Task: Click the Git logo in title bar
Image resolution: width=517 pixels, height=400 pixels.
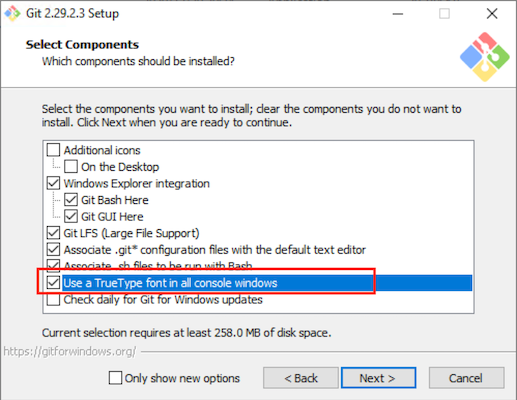Action: [12, 14]
